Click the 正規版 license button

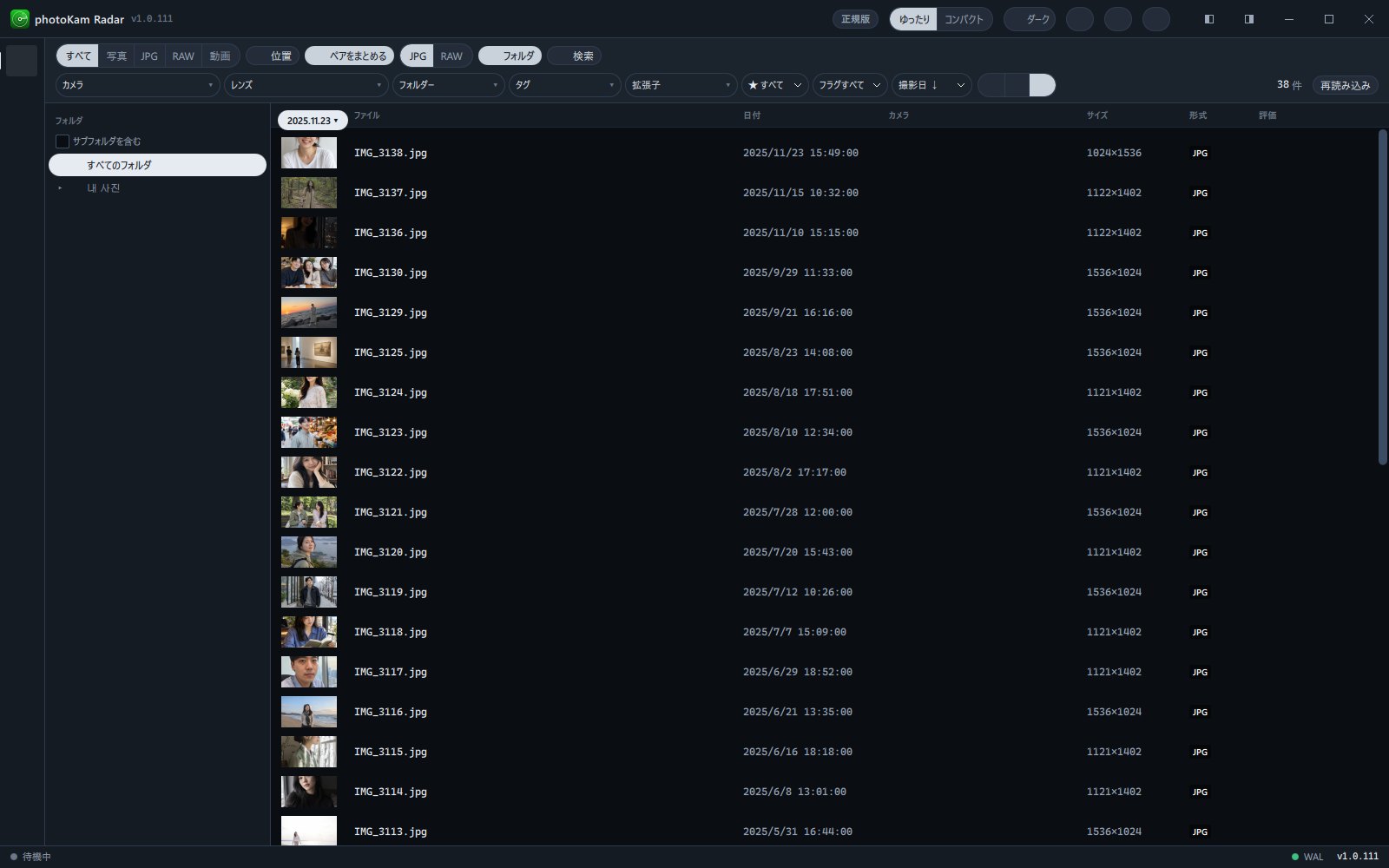(855, 19)
